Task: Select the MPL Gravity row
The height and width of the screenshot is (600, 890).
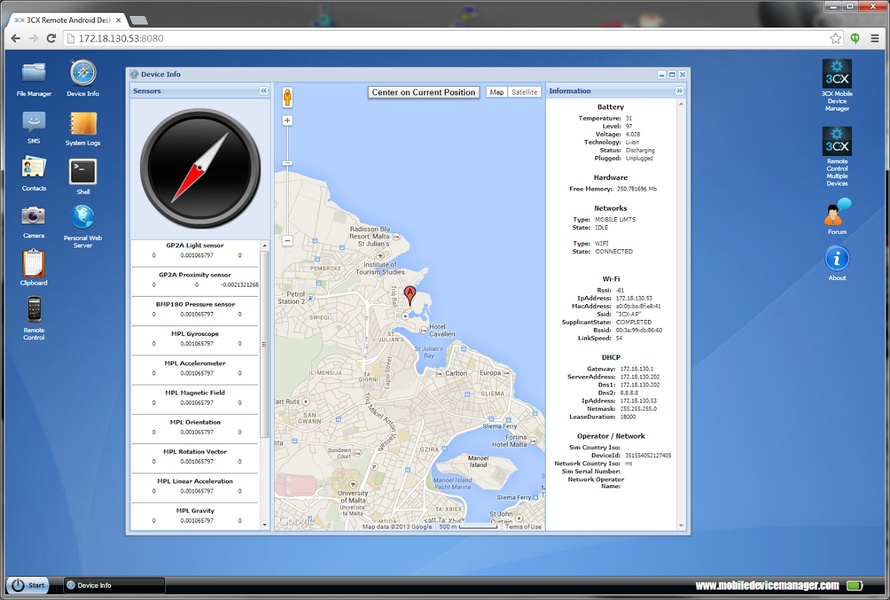Action: (x=195, y=516)
